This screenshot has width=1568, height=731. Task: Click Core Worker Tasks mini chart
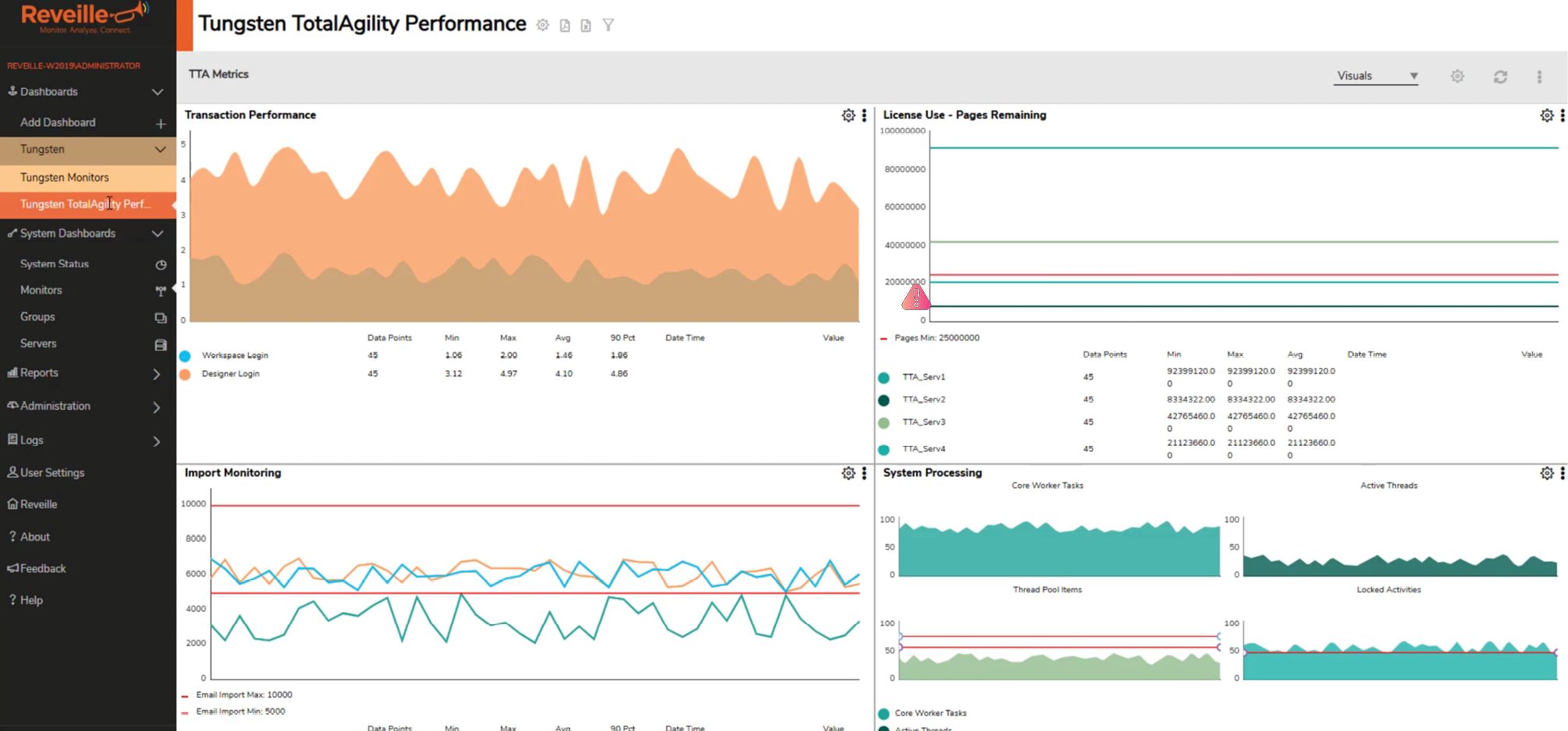pos(1059,548)
